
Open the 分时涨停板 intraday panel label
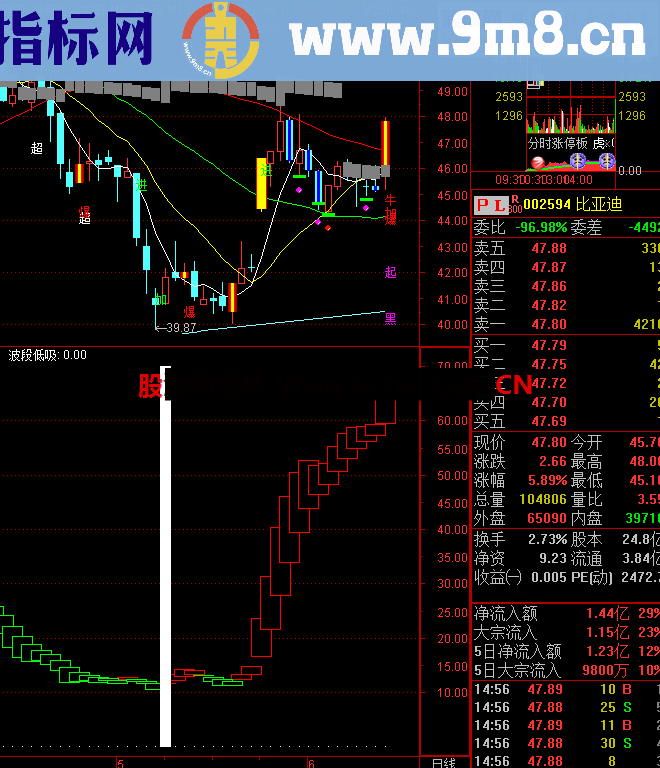click(x=558, y=143)
